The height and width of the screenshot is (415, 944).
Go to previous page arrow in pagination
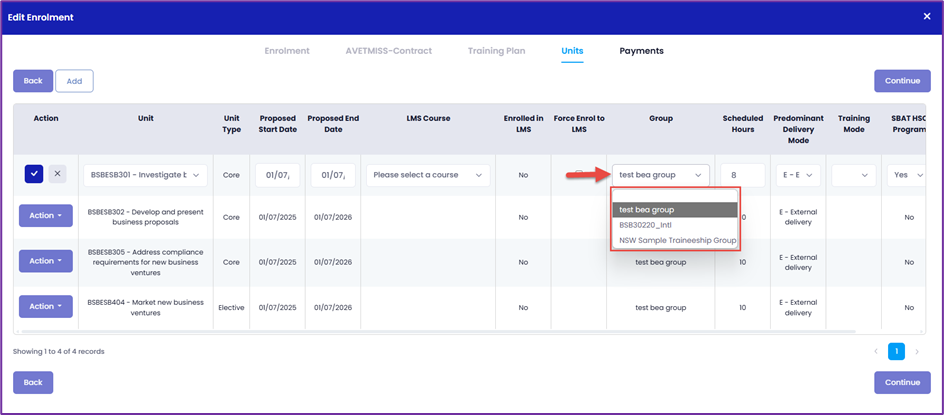(x=876, y=351)
